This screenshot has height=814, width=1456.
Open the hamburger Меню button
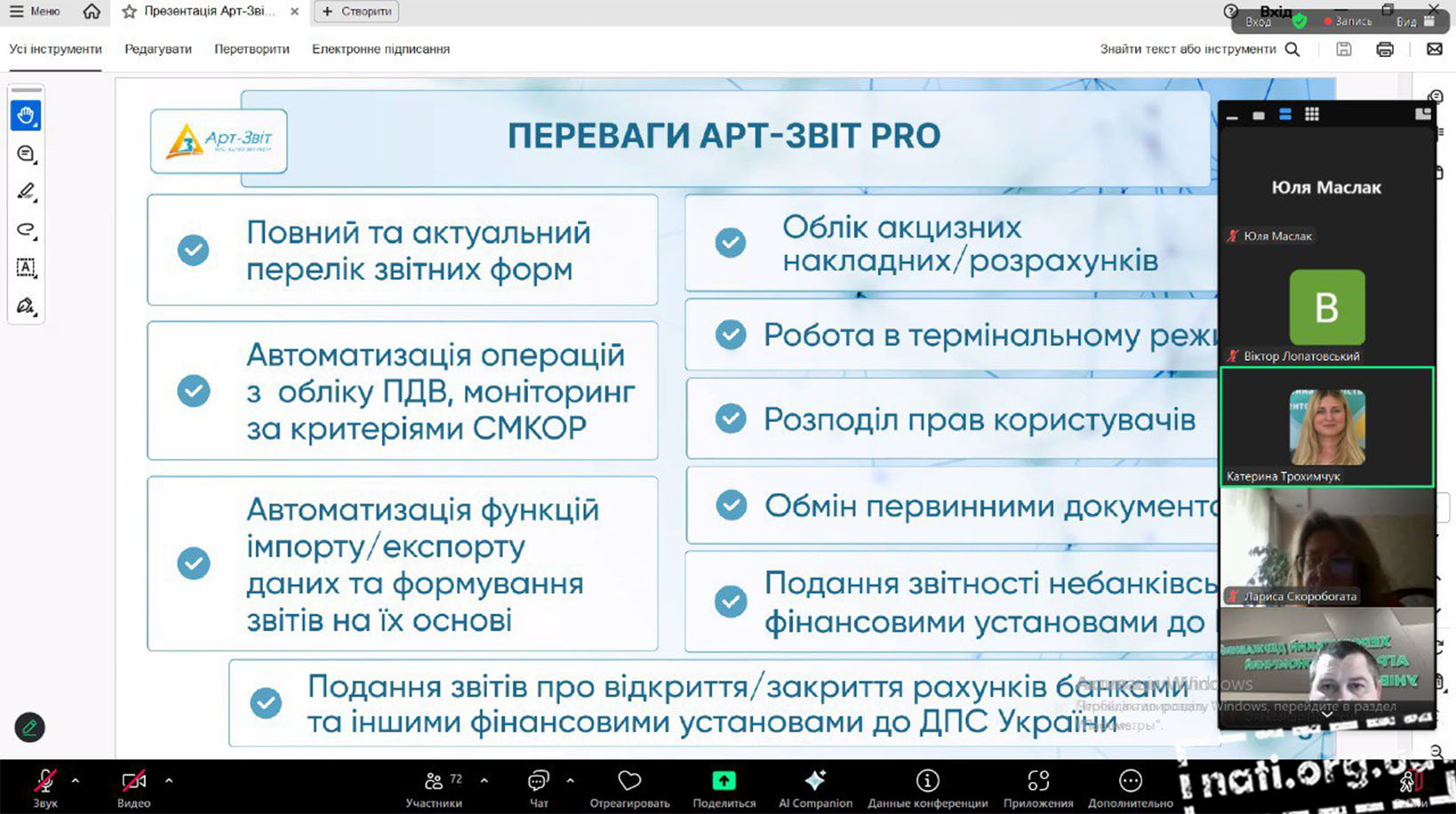[35, 12]
